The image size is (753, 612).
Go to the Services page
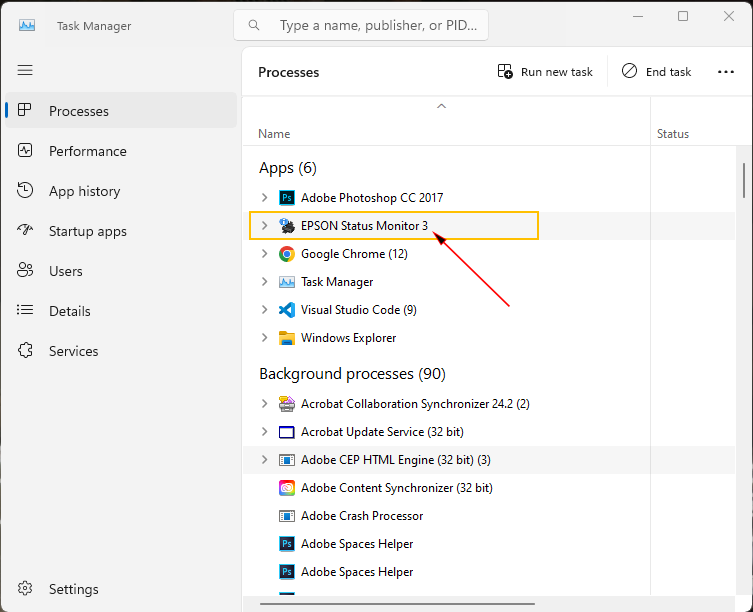73,351
